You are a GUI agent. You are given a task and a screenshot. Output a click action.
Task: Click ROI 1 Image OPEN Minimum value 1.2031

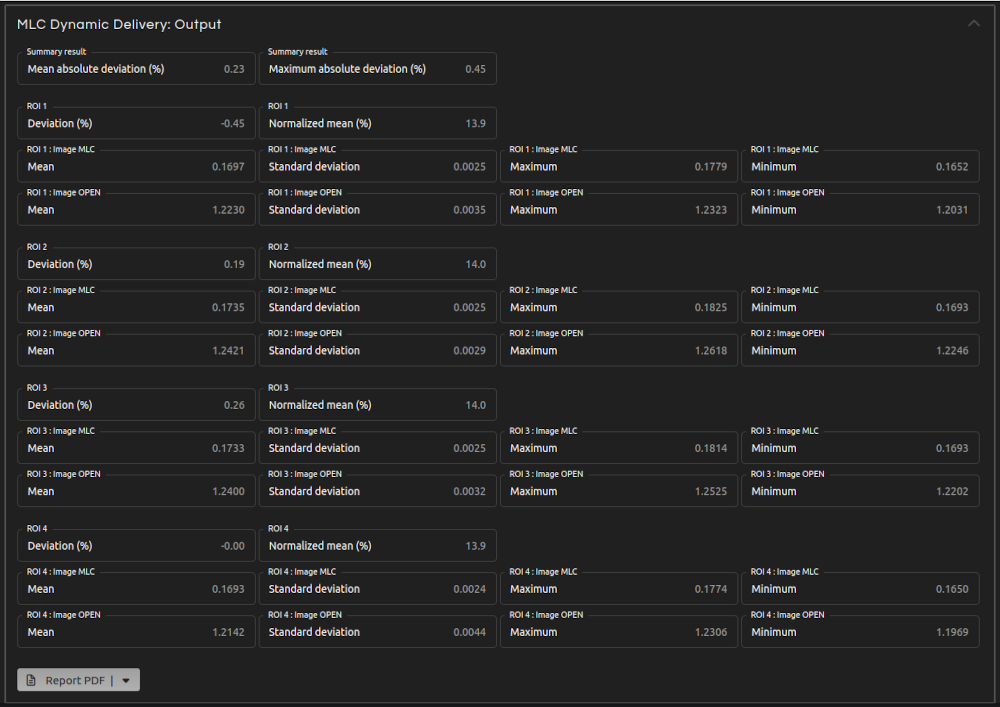952,210
